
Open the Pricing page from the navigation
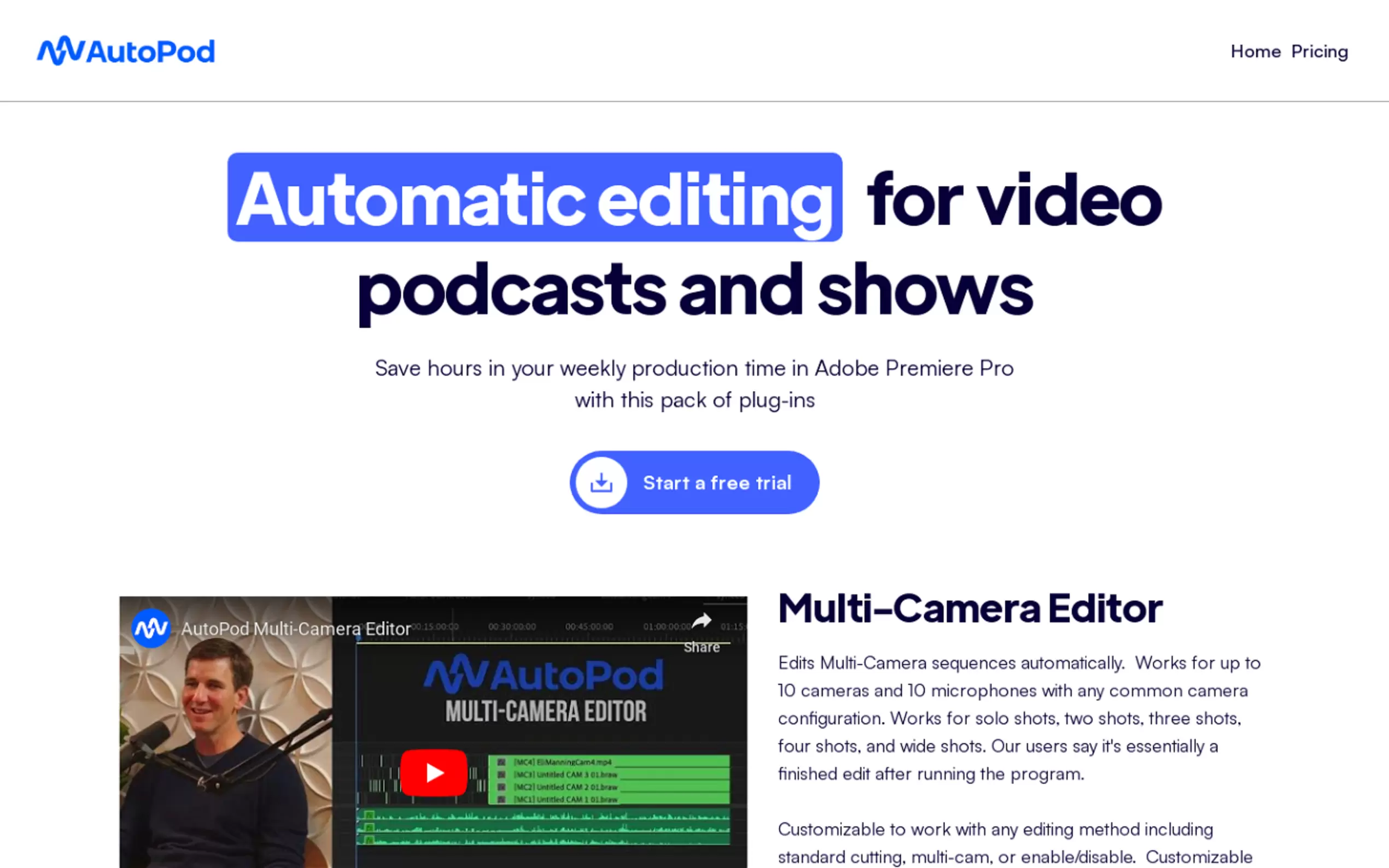point(1320,51)
